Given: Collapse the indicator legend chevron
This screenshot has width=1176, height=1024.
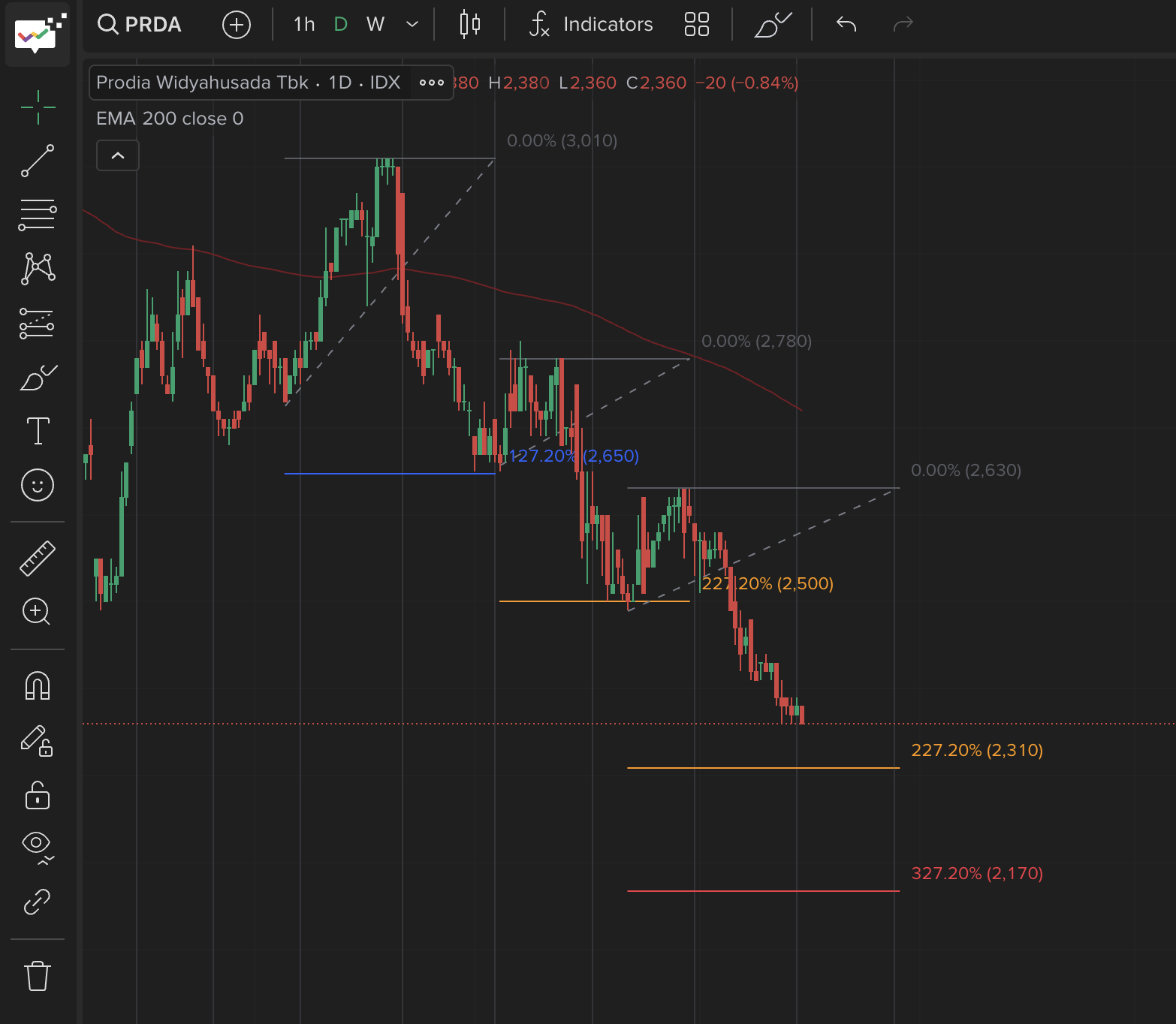Looking at the screenshot, I should [118, 155].
